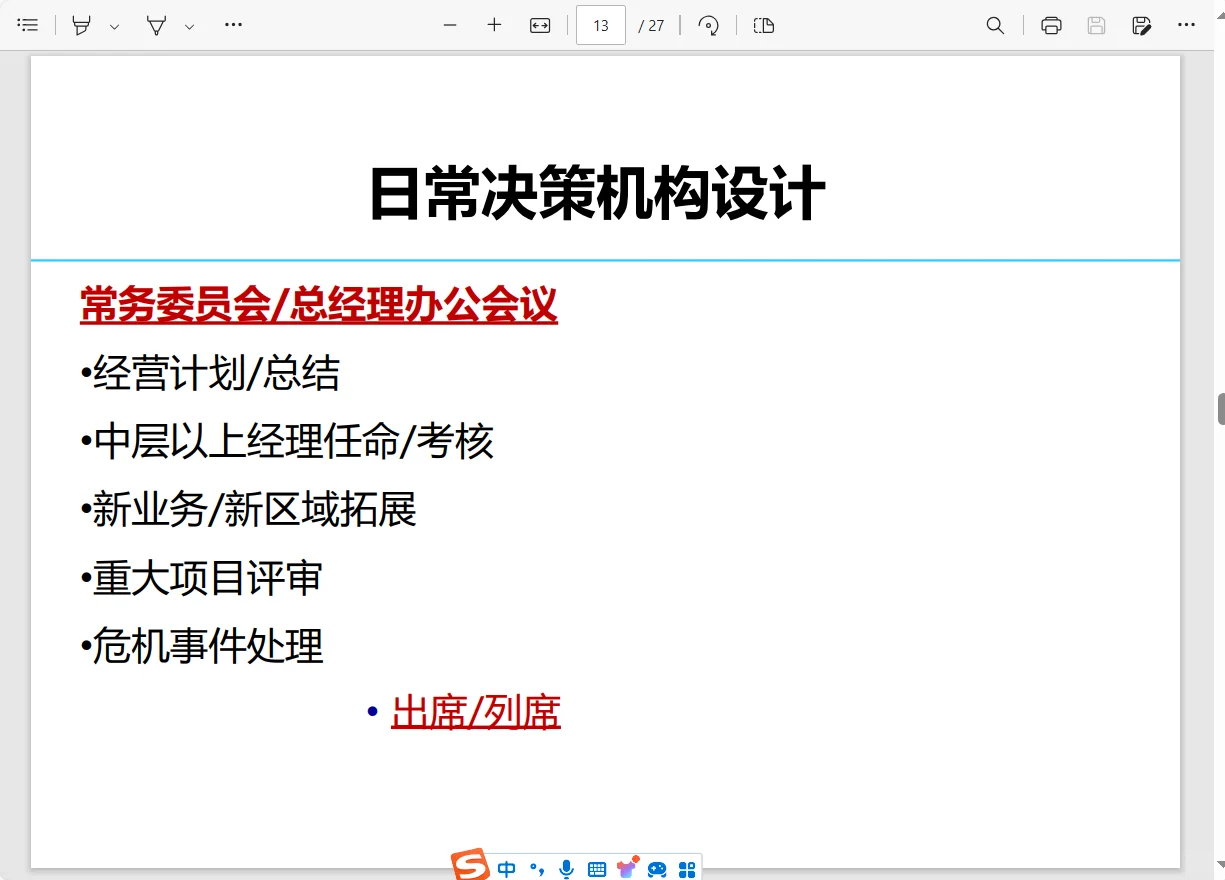The image size is (1225, 880).
Task: Open the Sogou on-screen keyboard
Action: coord(595,869)
